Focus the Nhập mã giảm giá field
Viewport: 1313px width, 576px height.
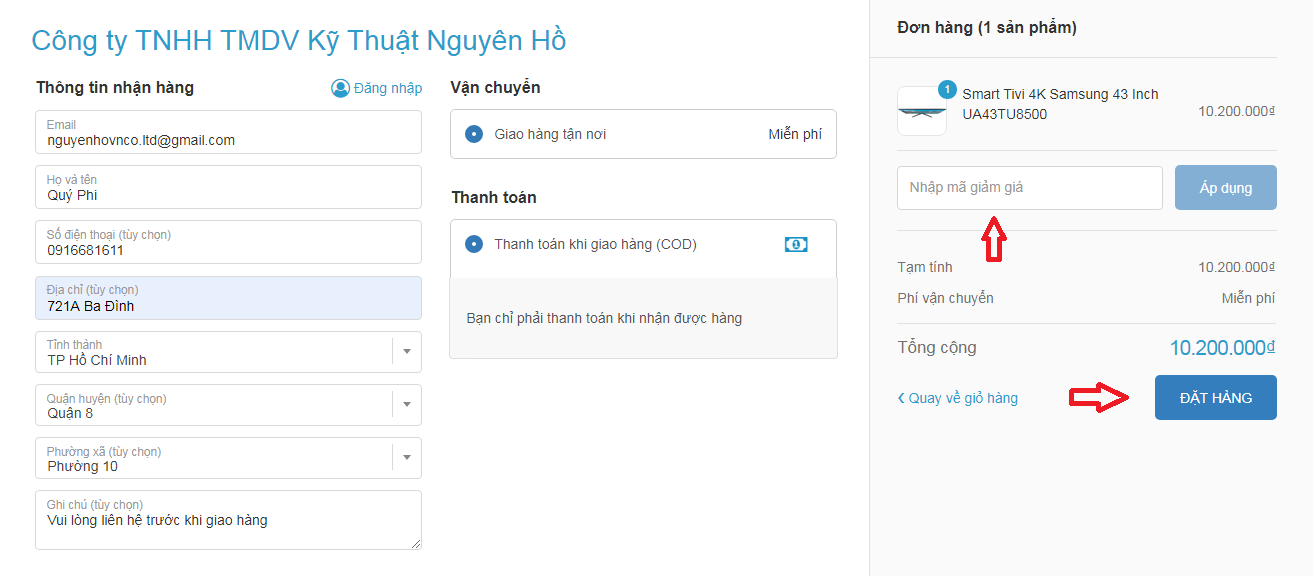pyautogui.click(x=1029, y=188)
